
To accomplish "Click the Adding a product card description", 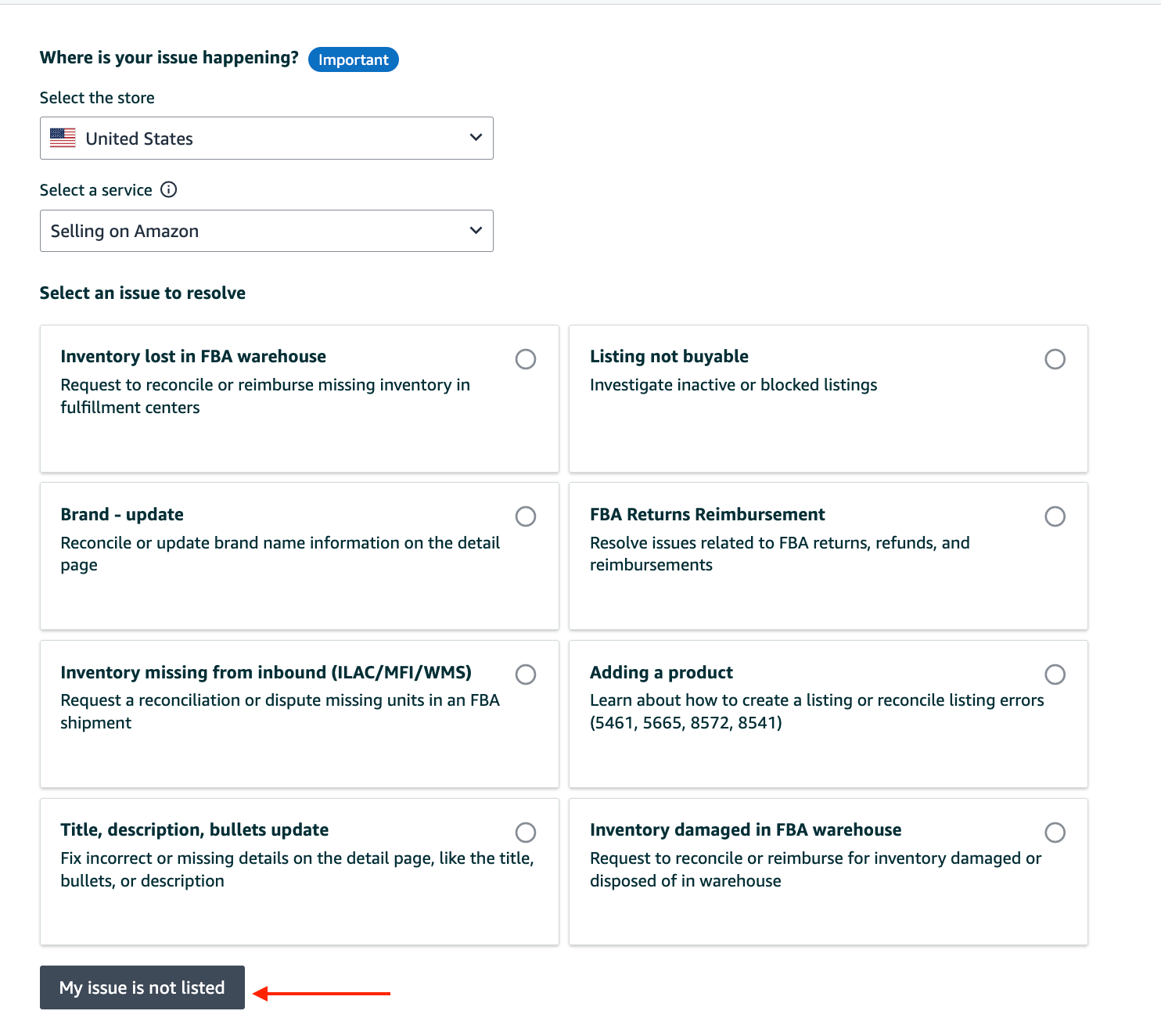I will pyautogui.click(x=816, y=711).
